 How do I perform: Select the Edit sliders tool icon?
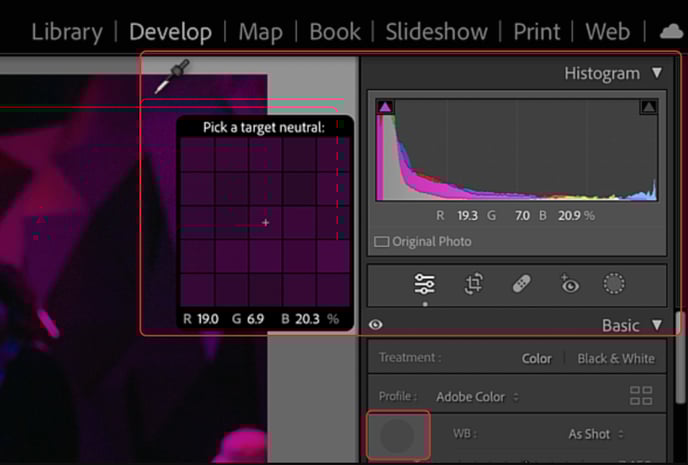coord(424,284)
